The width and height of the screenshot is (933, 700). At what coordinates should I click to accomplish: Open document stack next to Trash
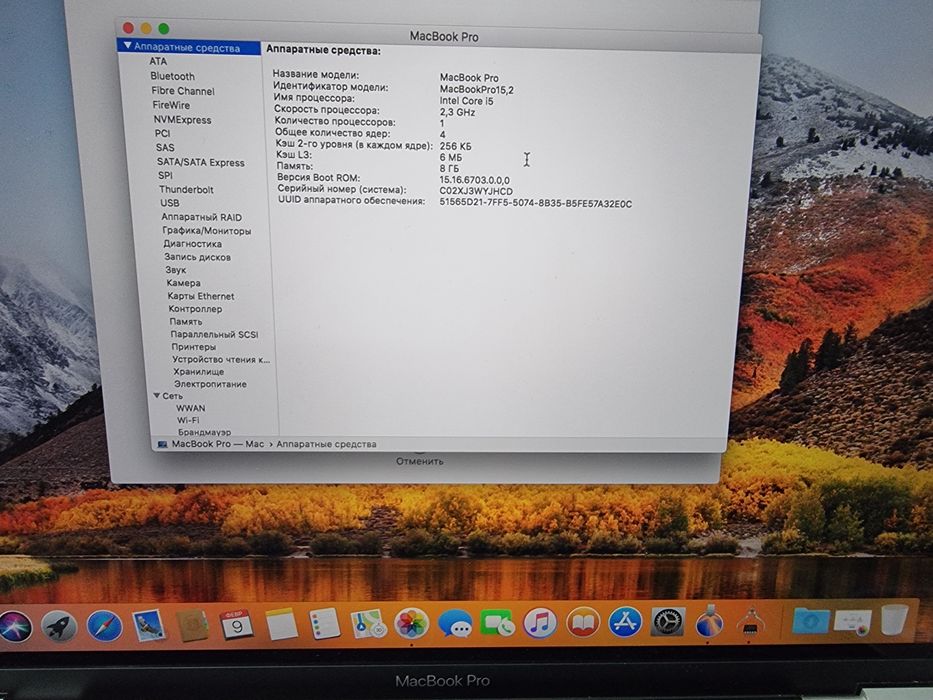pyautogui.click(x=852, y=621)
